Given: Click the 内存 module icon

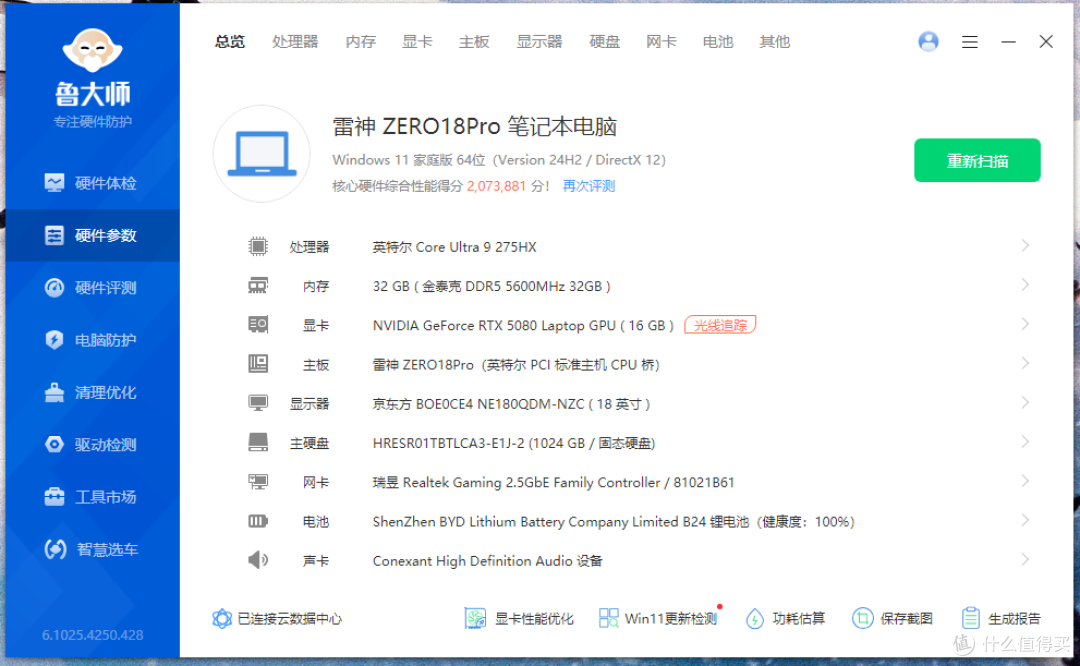Looking at the screenshot, I should pyautogui.click(x=258, y=285).
